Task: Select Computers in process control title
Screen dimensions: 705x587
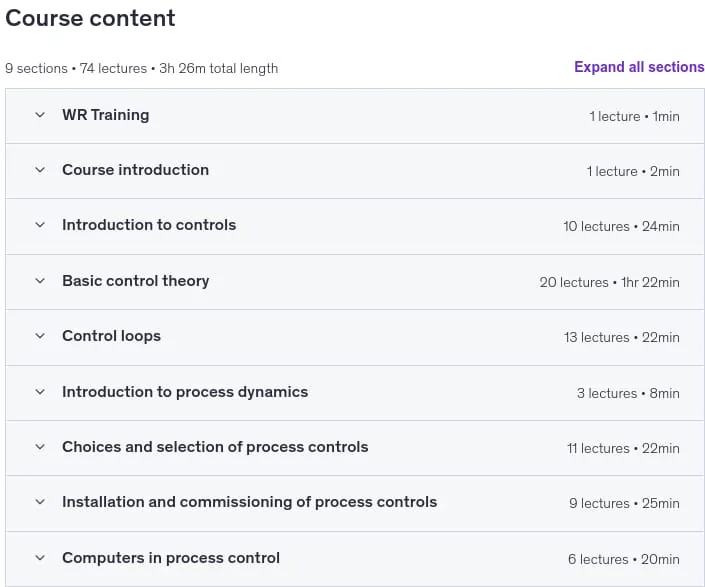Action: pyautogui.click(x=171, y=558)
